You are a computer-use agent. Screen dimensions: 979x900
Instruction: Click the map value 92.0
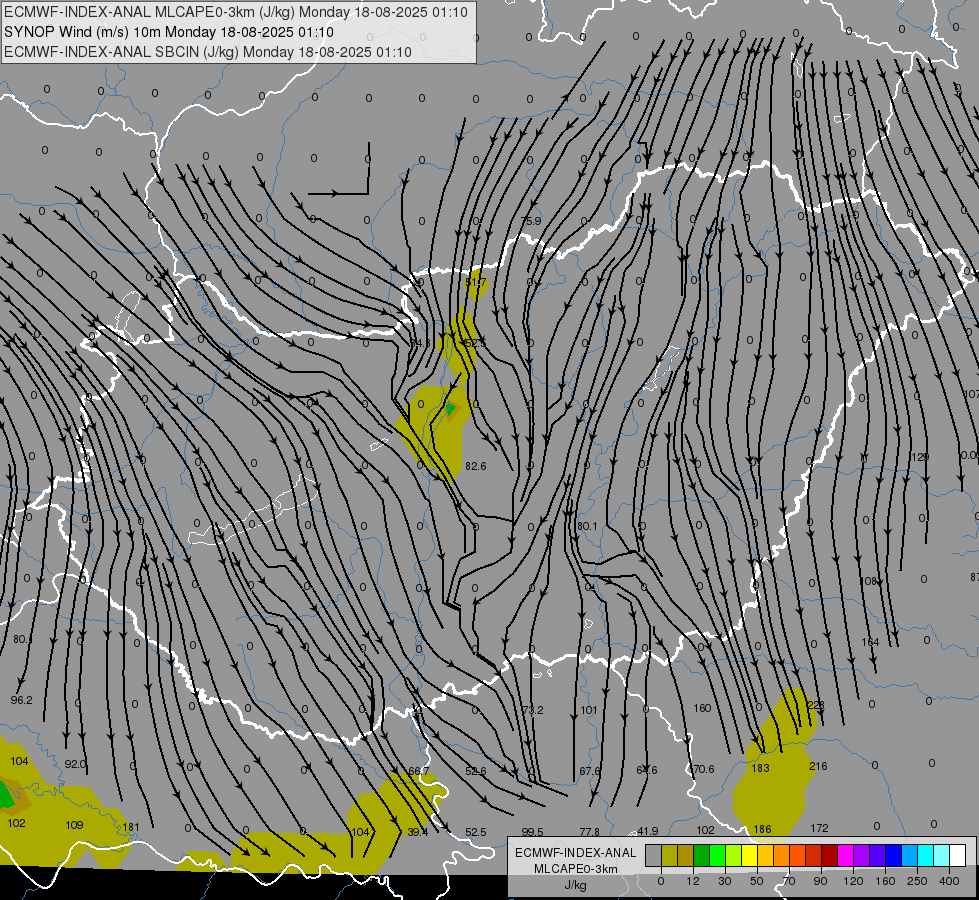(75, 764)
